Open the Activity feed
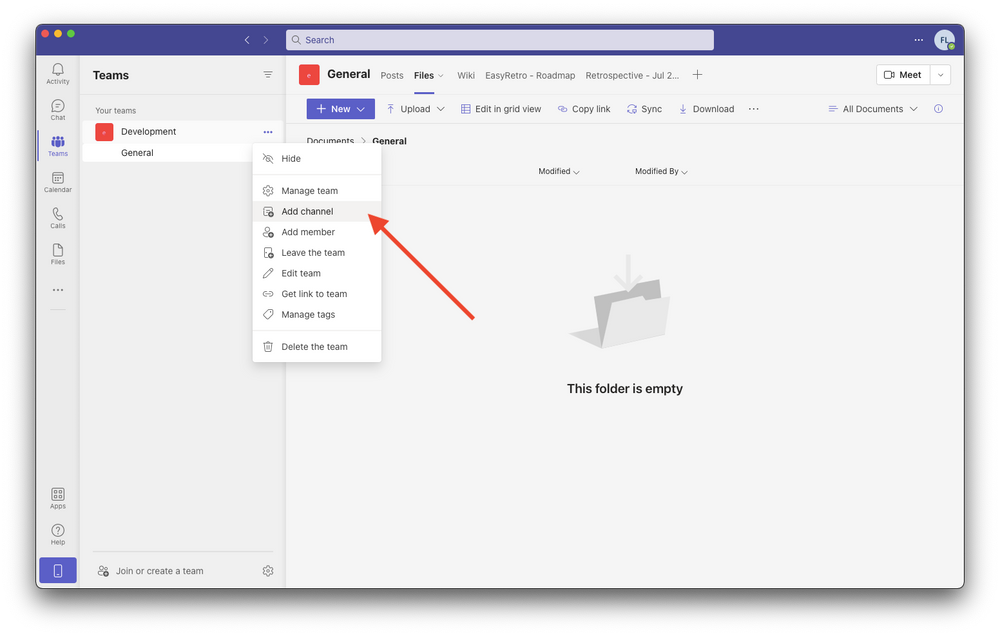The width and height of the screenshot is (1000, 636). [57, 73]
